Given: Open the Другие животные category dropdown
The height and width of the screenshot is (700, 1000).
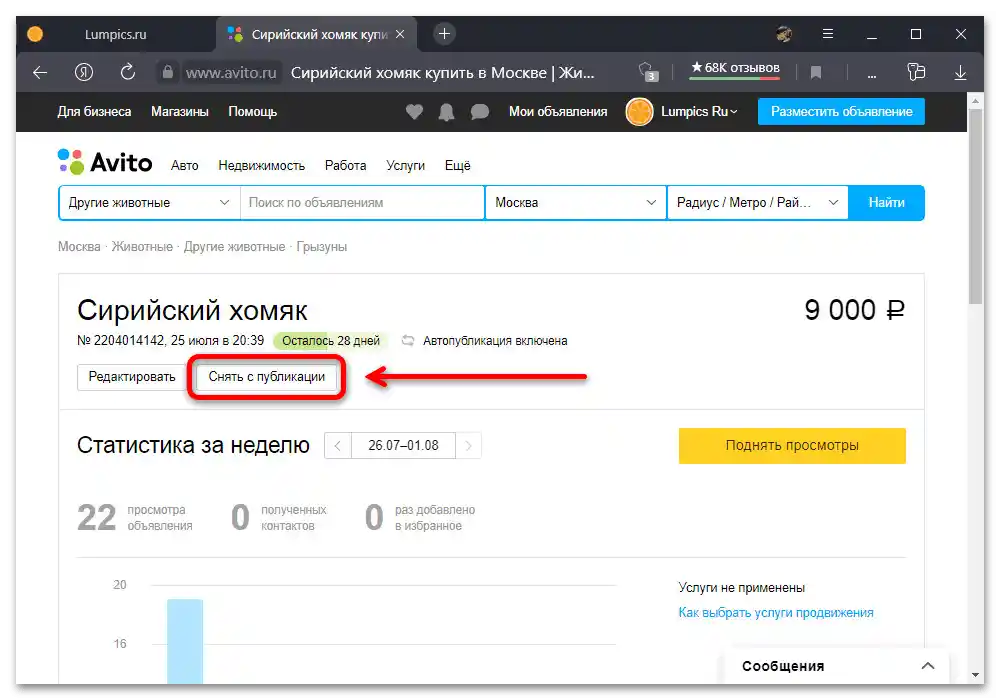Looking at the screenshot, I should (146, 202).
